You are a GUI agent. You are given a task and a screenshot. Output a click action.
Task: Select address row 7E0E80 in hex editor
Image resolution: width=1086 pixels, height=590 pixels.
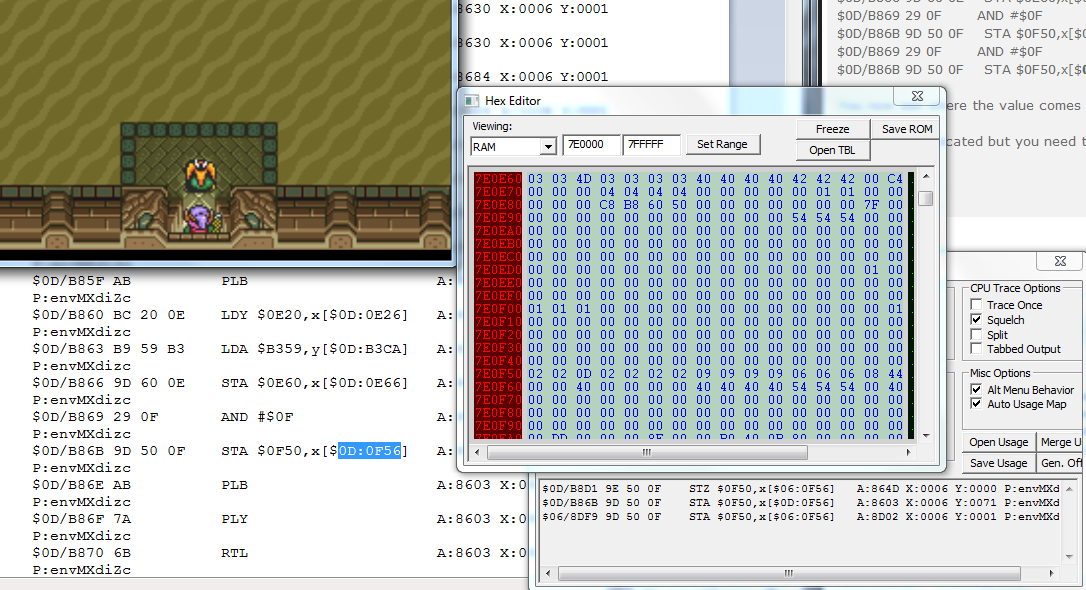[x=498, y=205]
